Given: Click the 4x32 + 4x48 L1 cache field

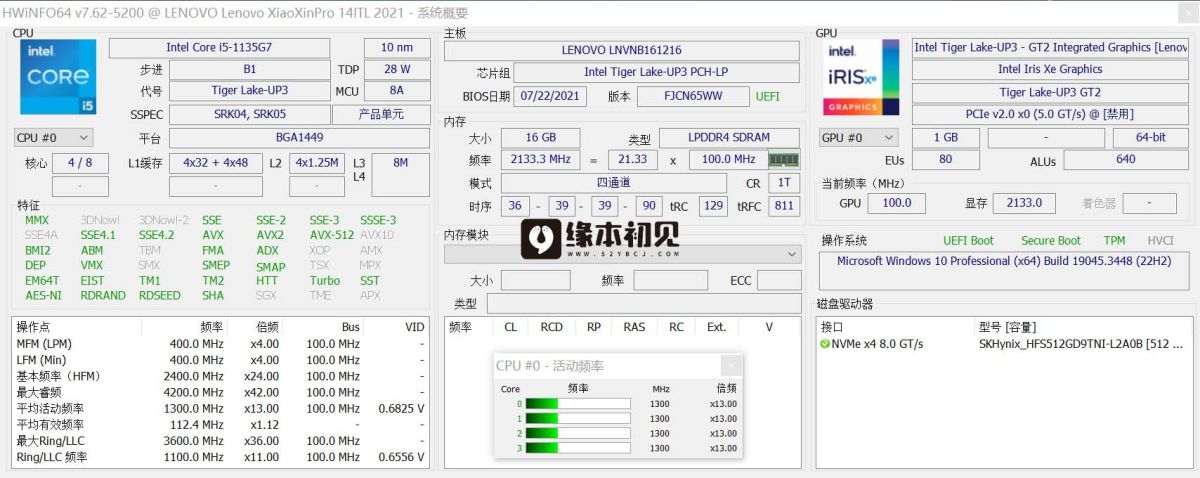Looking at the screenshot, I should tap(215, 163).
